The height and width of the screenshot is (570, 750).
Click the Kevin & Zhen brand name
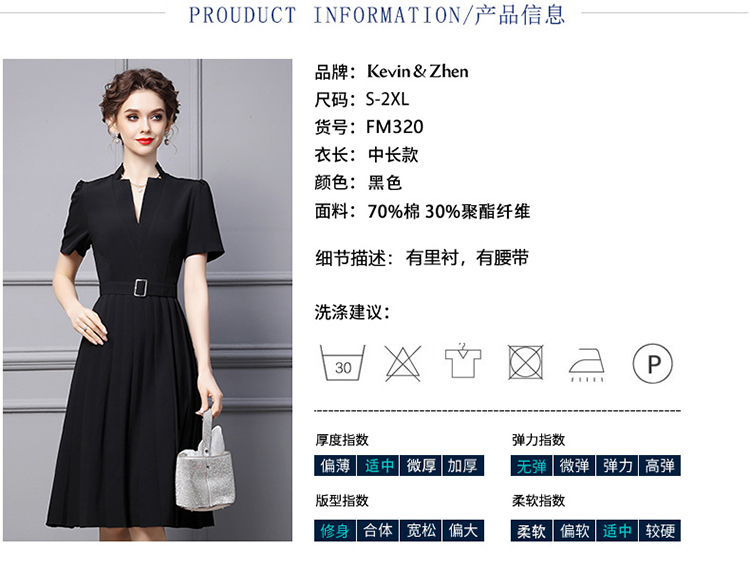(x=418, y=71)
